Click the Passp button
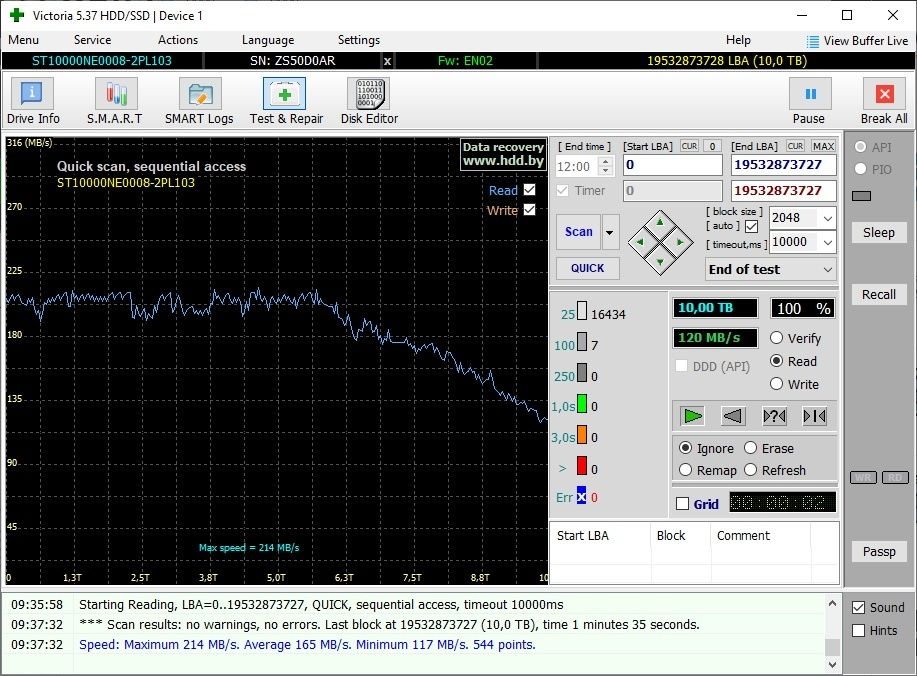The width and height of the screenshot is (917, 676). tap(878, 551)
